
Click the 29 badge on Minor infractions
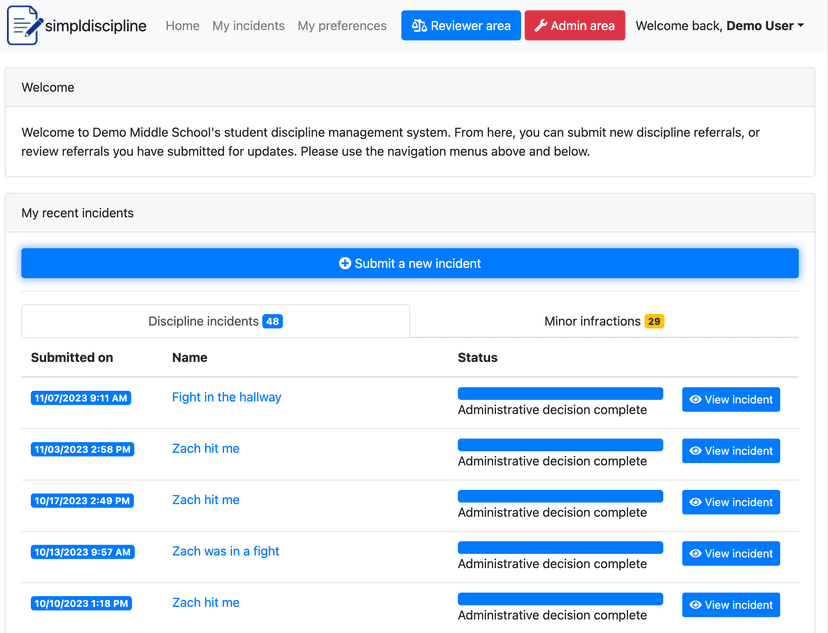click(x=654, y=321)
